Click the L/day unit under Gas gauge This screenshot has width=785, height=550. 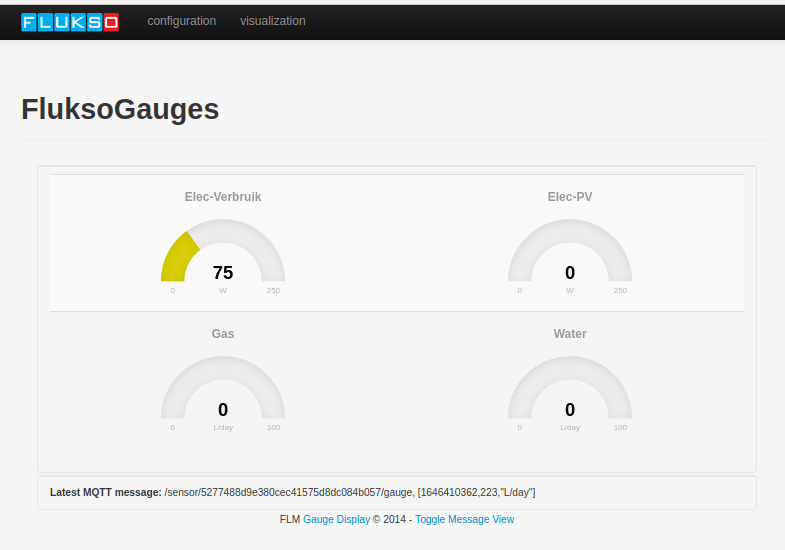tap(223, 428)
